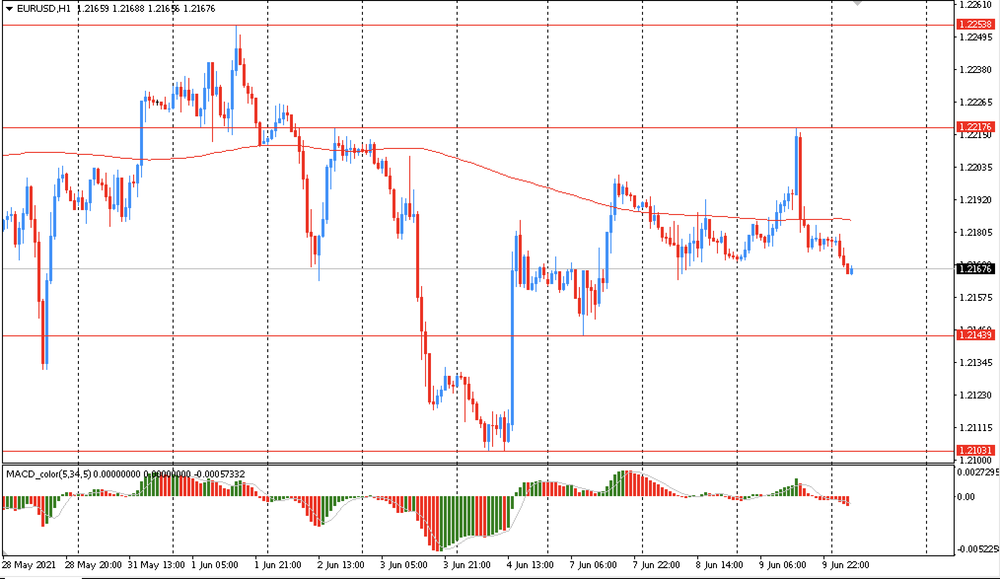Click the 1.21115 price axis value
This screenshot has height=579, width=1000.
[x=976, y=428]
